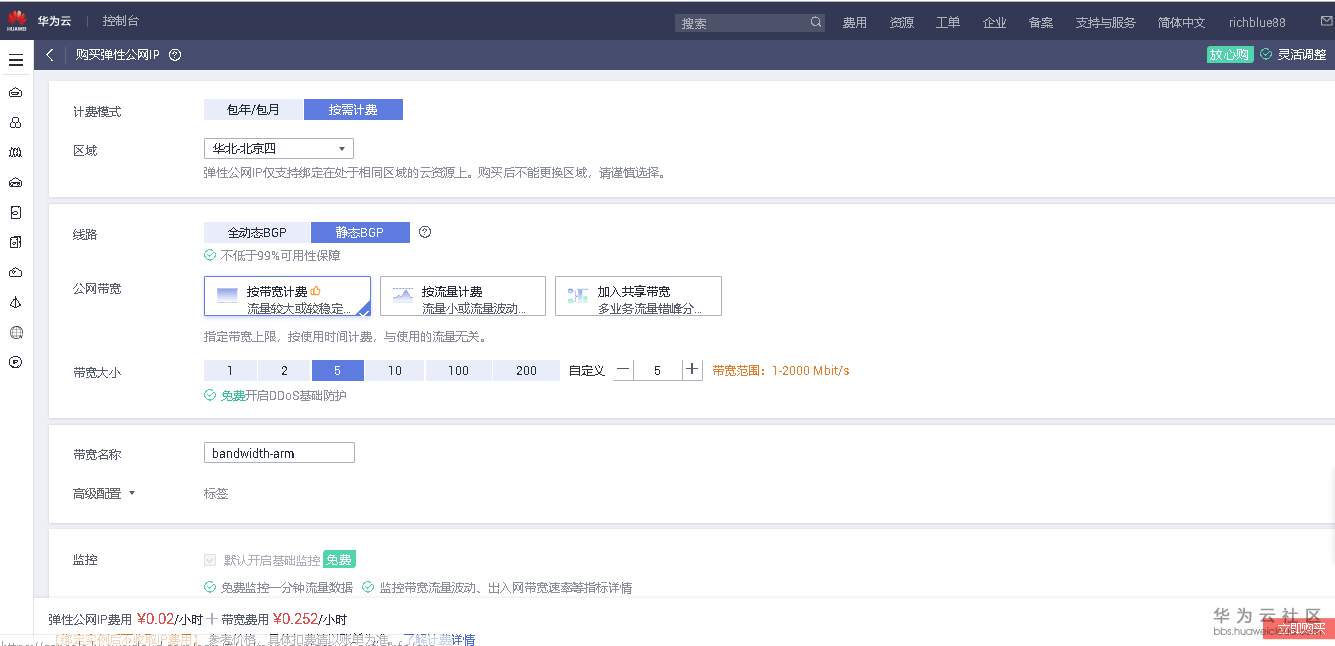Click the search magnifier icon
This screenshot has height=646, width=1335.
pyautogui.click(x=816, y=22)
